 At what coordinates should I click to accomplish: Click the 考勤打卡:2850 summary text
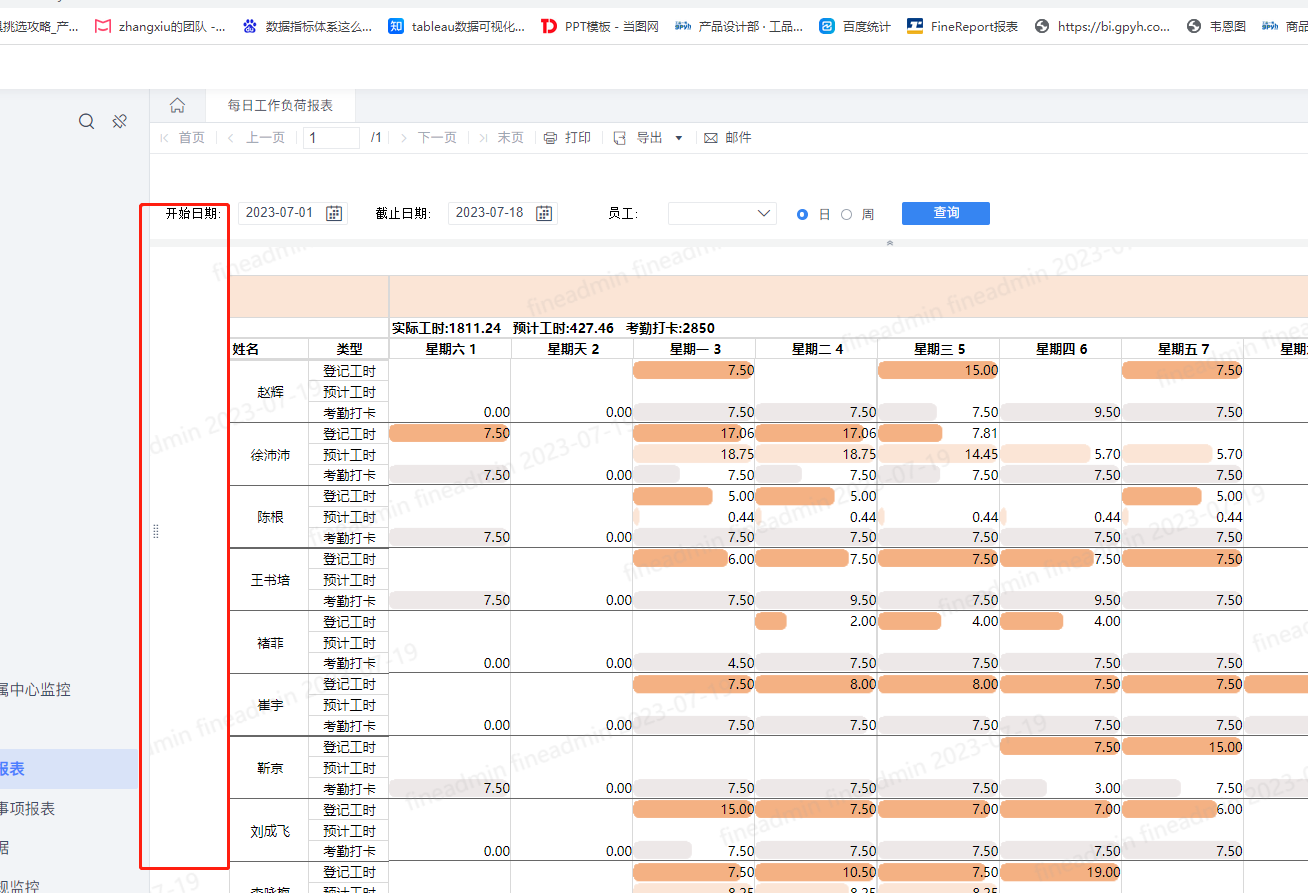670,328
